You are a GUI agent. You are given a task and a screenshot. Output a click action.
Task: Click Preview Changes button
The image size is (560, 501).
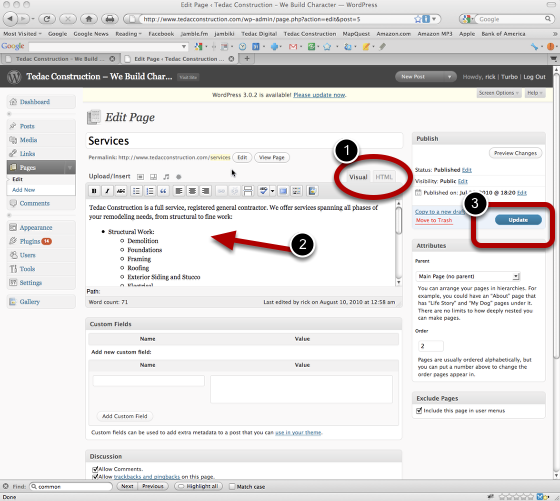(x=515, y=153)
